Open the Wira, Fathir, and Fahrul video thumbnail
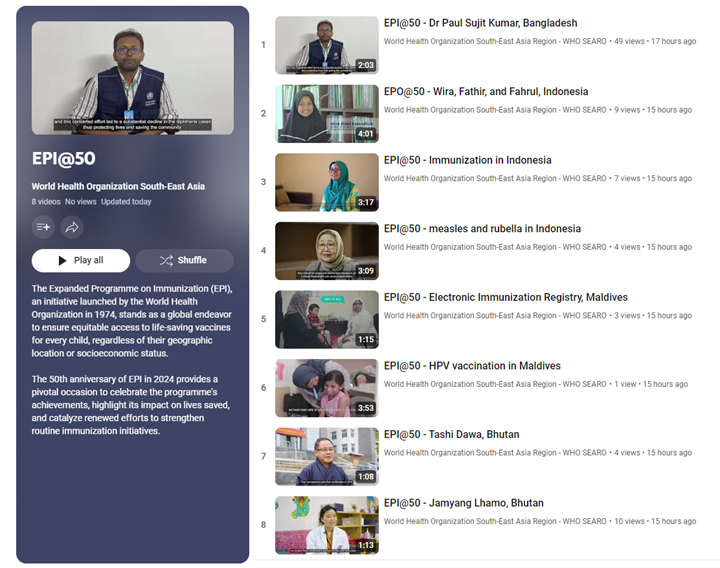The image size is (720, 568). tap(326, 113)
